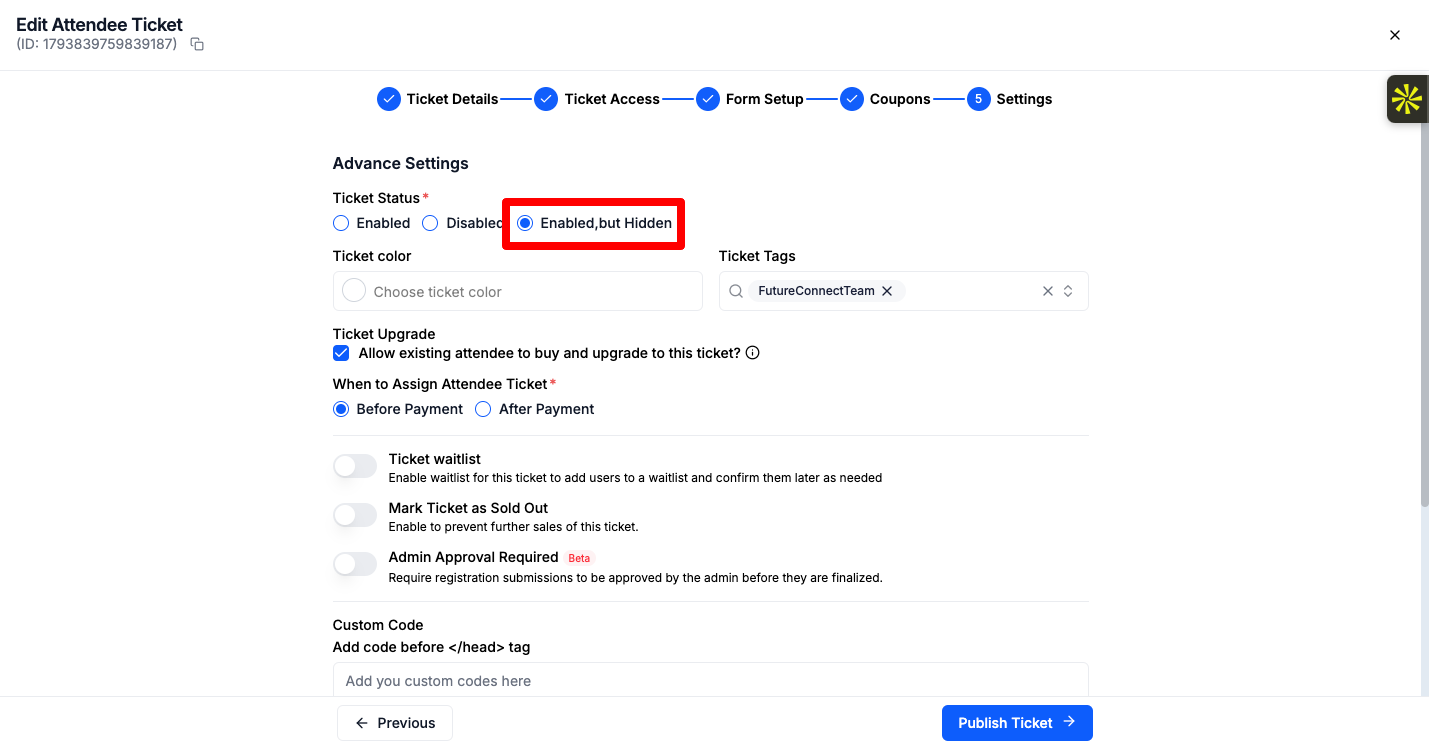Go to the Ticket Access step
Screen dimensions: 1429x749
click(597, 99)
